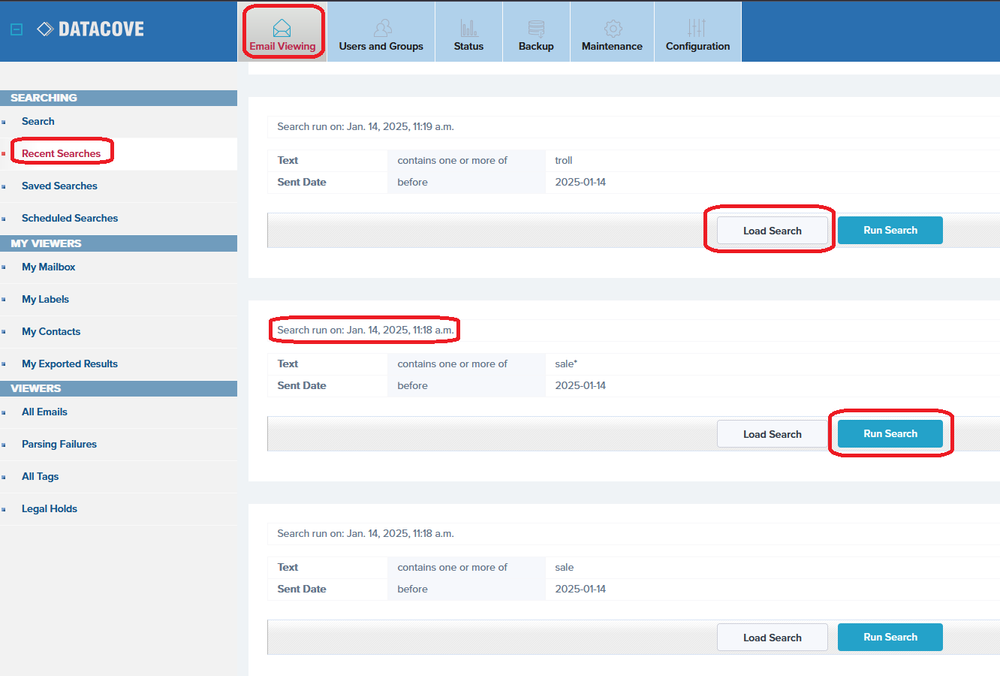
Task: Open the Email Viewing tab
Action: [x=283, y=32]
